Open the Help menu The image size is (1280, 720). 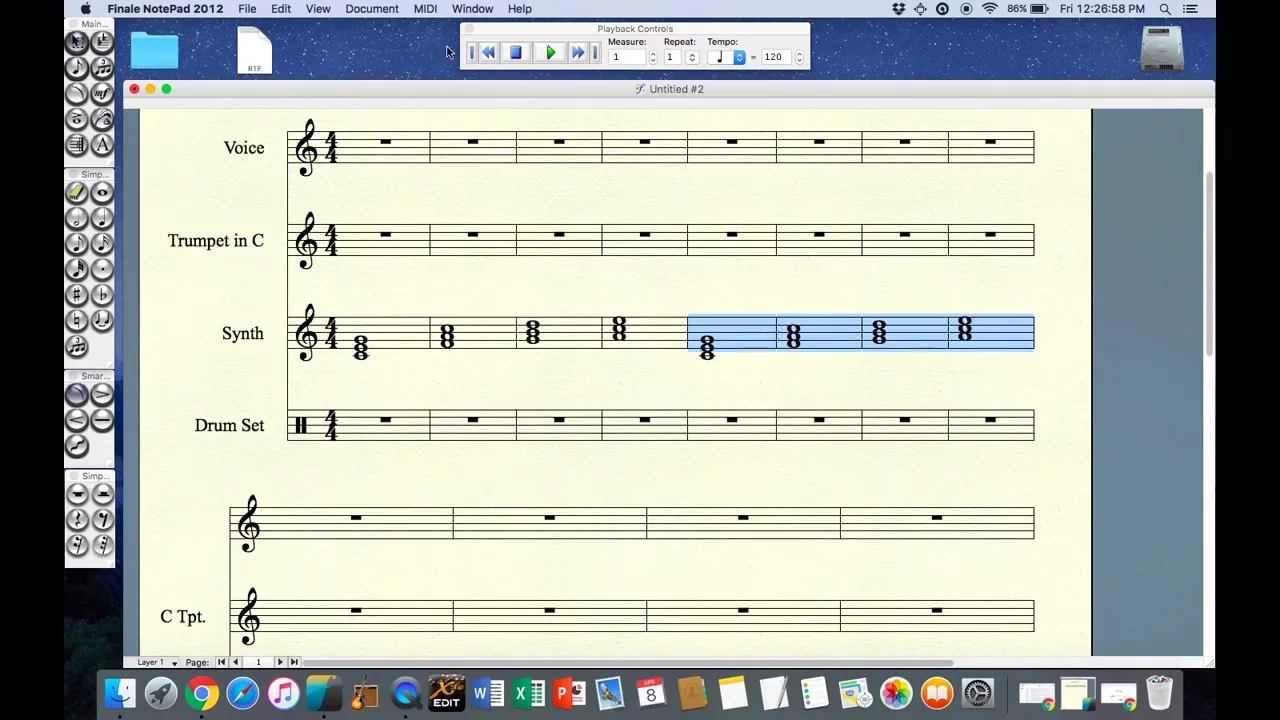(x=520, y=9)
